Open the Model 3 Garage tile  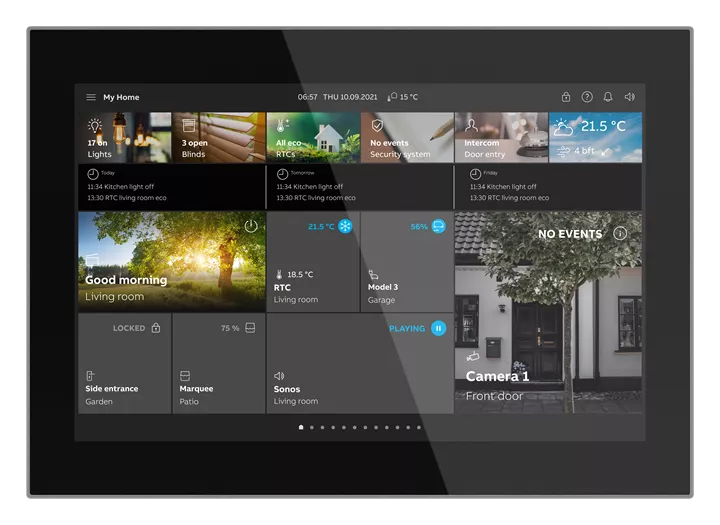(407, 262)
